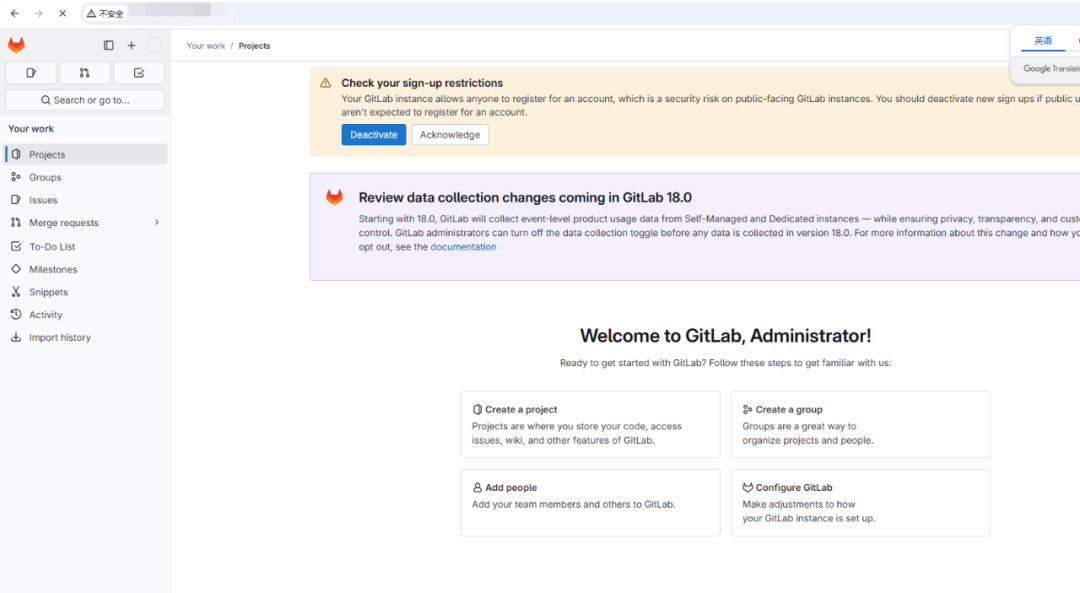Click the GitLab logo in the sidebar
Screen dimensions: 1080x593
click(17, 45)
